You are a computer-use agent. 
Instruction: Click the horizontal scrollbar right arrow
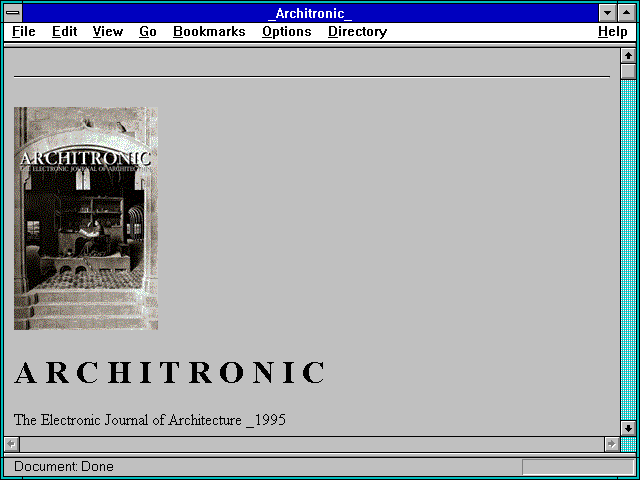click(x=612, y=444)
